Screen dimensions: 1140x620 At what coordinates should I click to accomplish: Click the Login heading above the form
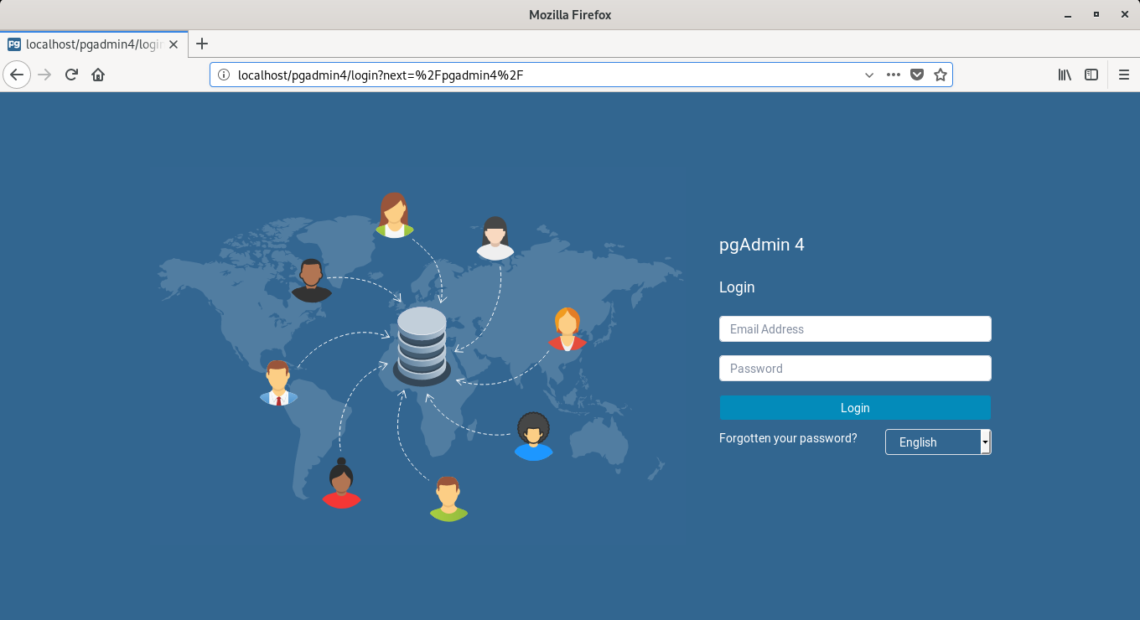[736, 287]
